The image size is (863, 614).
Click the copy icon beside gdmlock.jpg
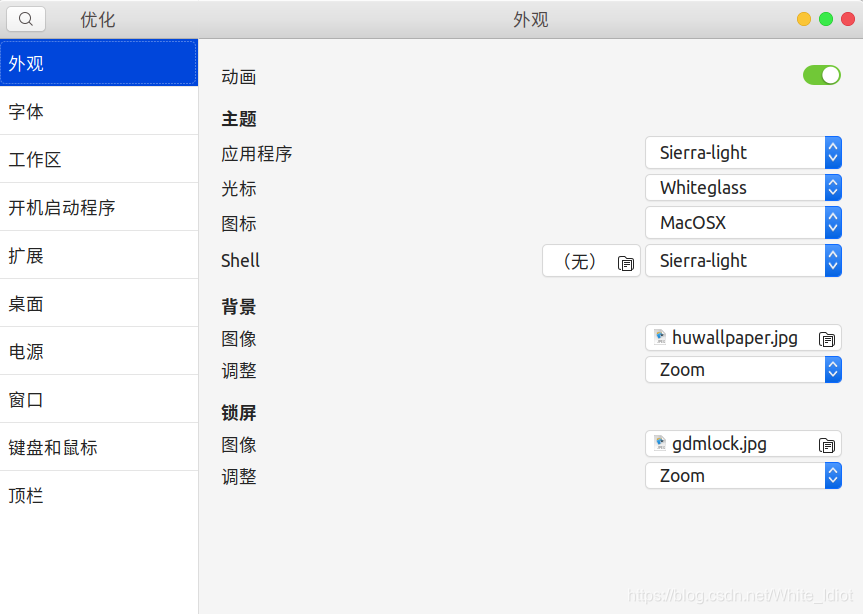click(x=827, y=445)
